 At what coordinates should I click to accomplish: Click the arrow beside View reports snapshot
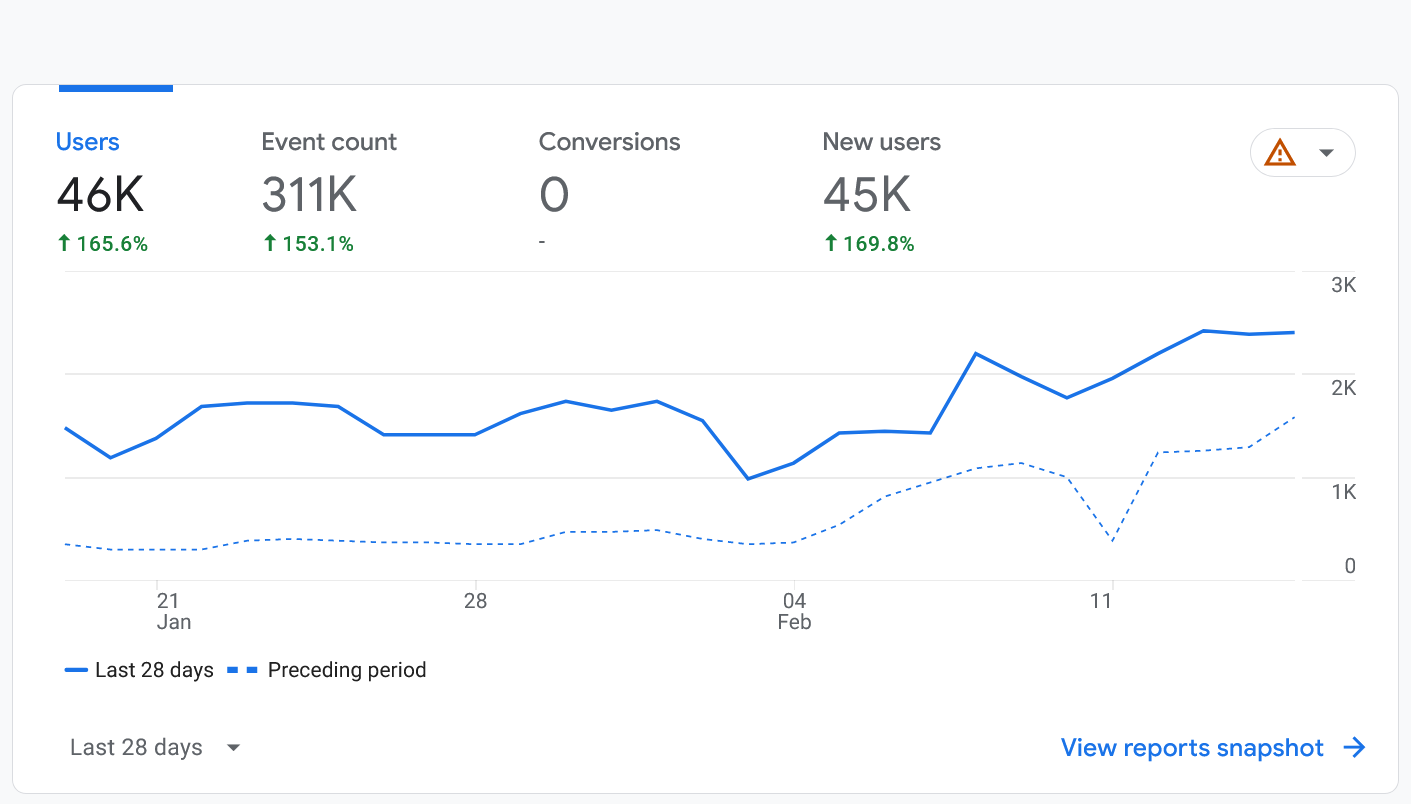coord(1356,747)
